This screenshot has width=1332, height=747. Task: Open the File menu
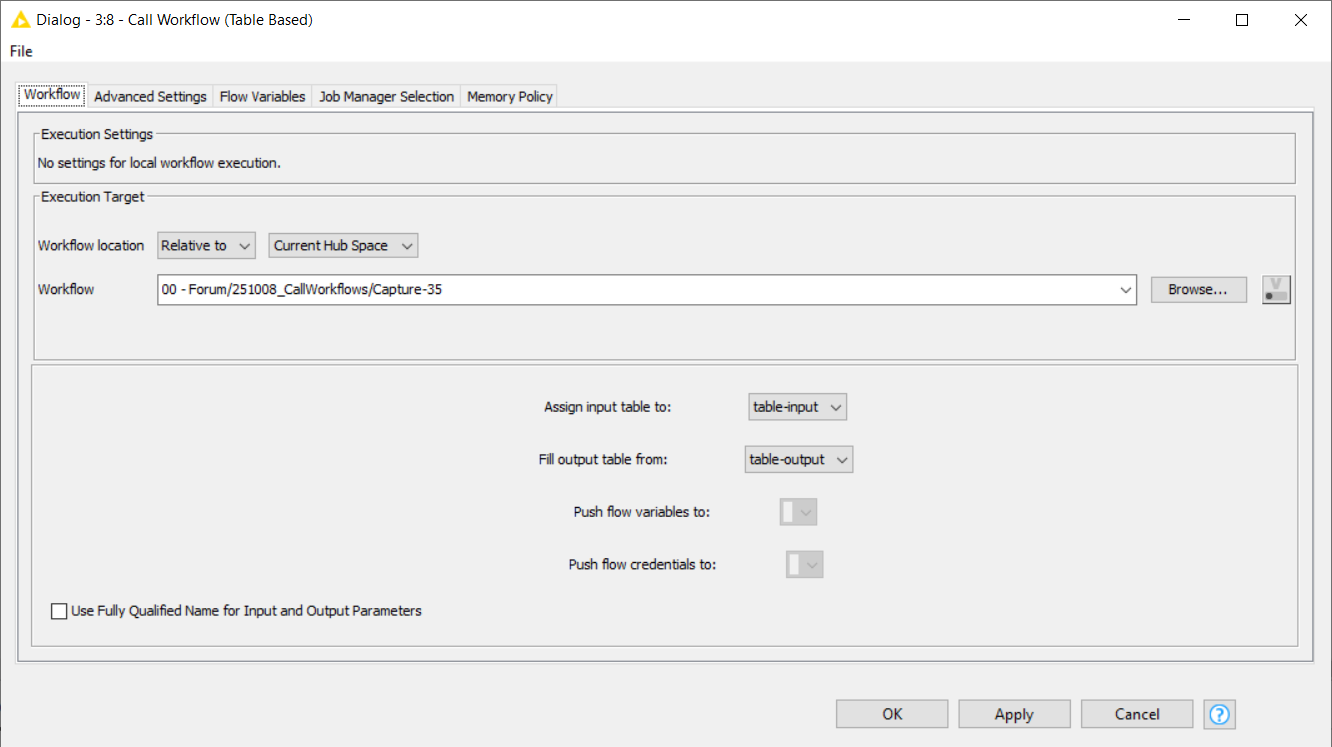coord(21,51)
